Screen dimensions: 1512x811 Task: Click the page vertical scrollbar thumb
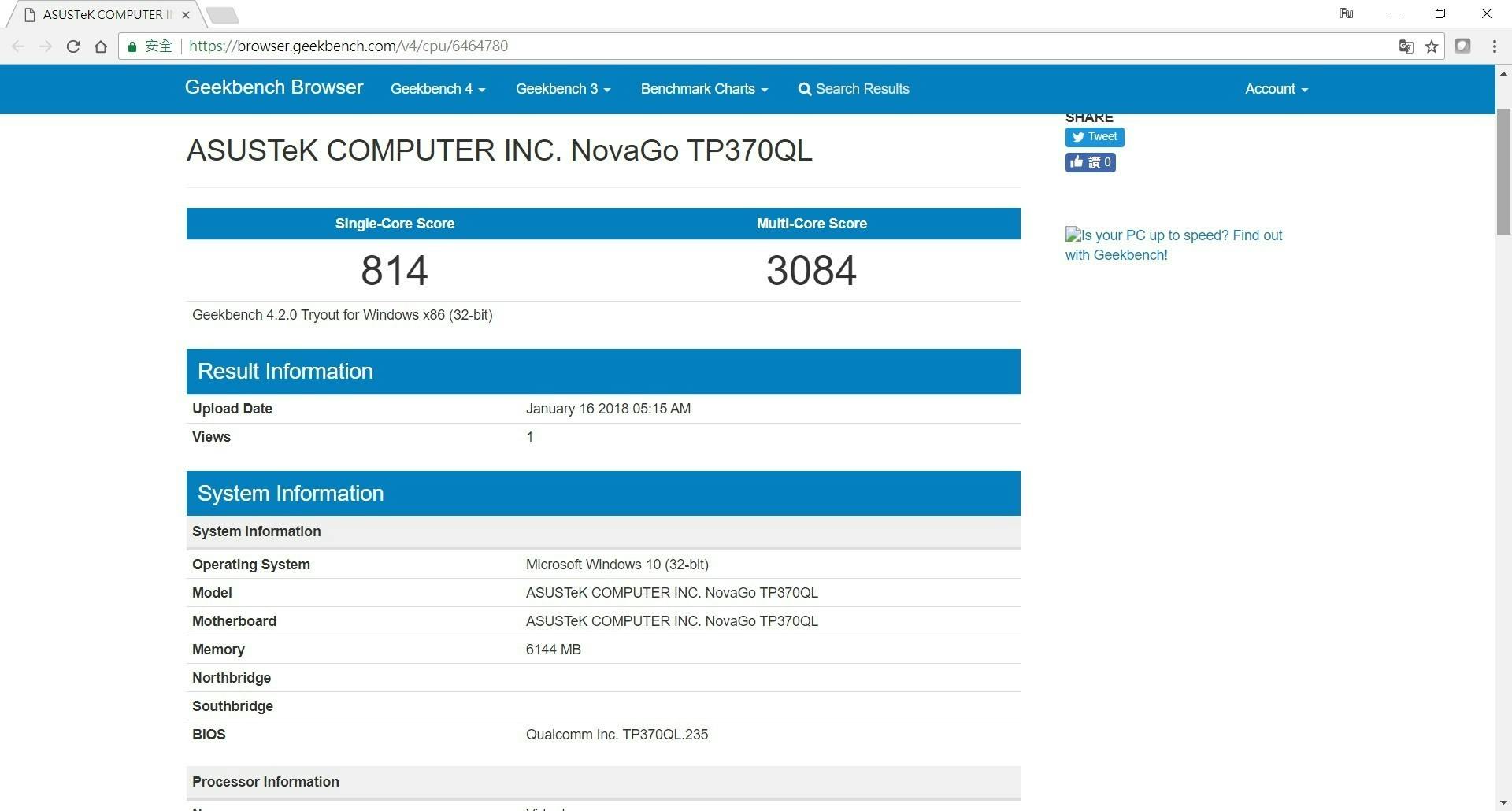click(x=1503, y=172)
